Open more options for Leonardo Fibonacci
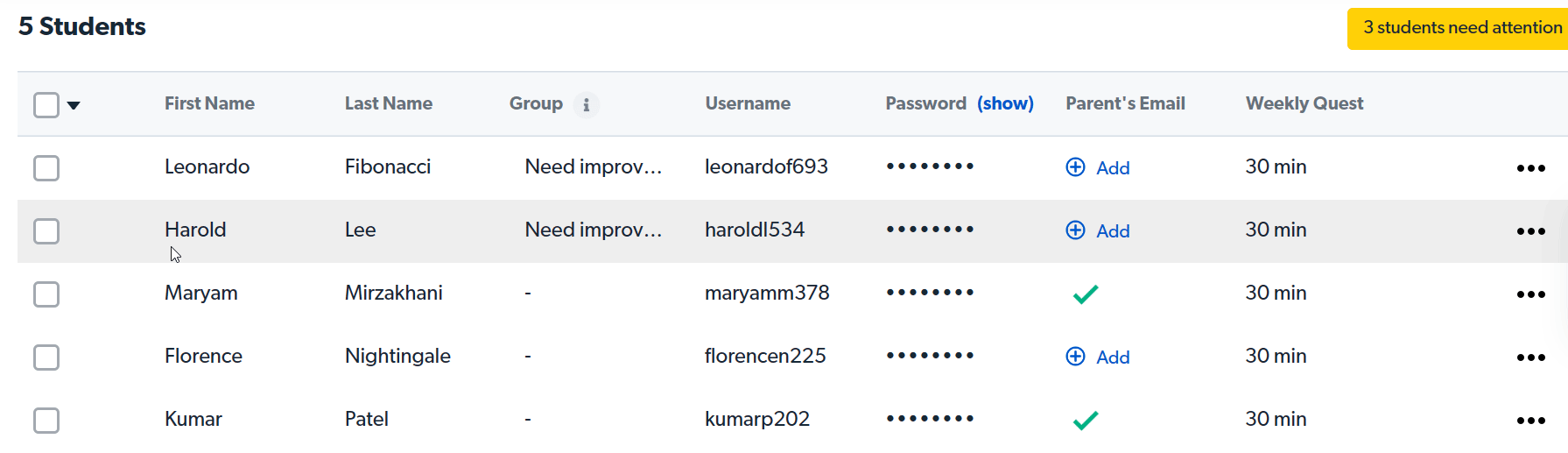This screenshot has width=1568, height=453. click(1530, 168)
